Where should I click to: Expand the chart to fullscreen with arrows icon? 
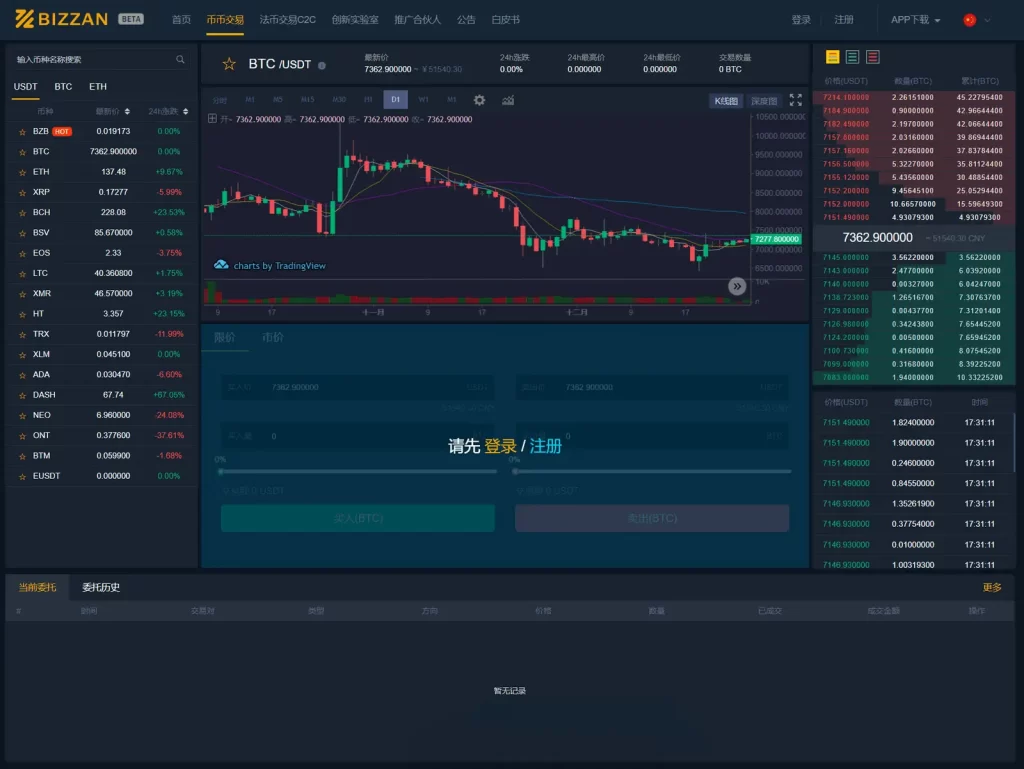tap(795, 100)
